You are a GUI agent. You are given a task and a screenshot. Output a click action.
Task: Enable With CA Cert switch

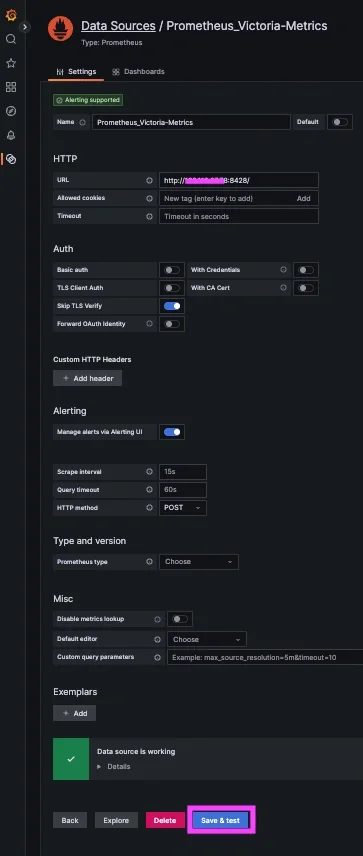(x=306, y=288)
